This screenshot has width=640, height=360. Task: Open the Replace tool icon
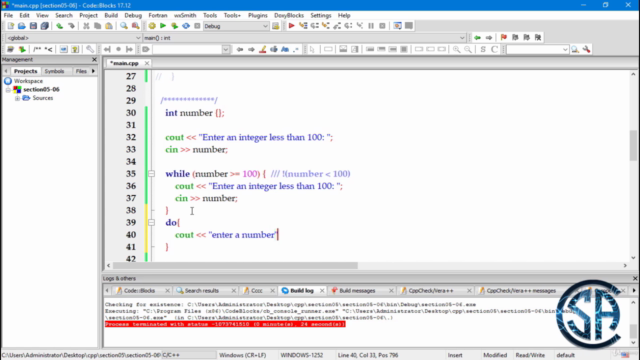pos(135,26)
